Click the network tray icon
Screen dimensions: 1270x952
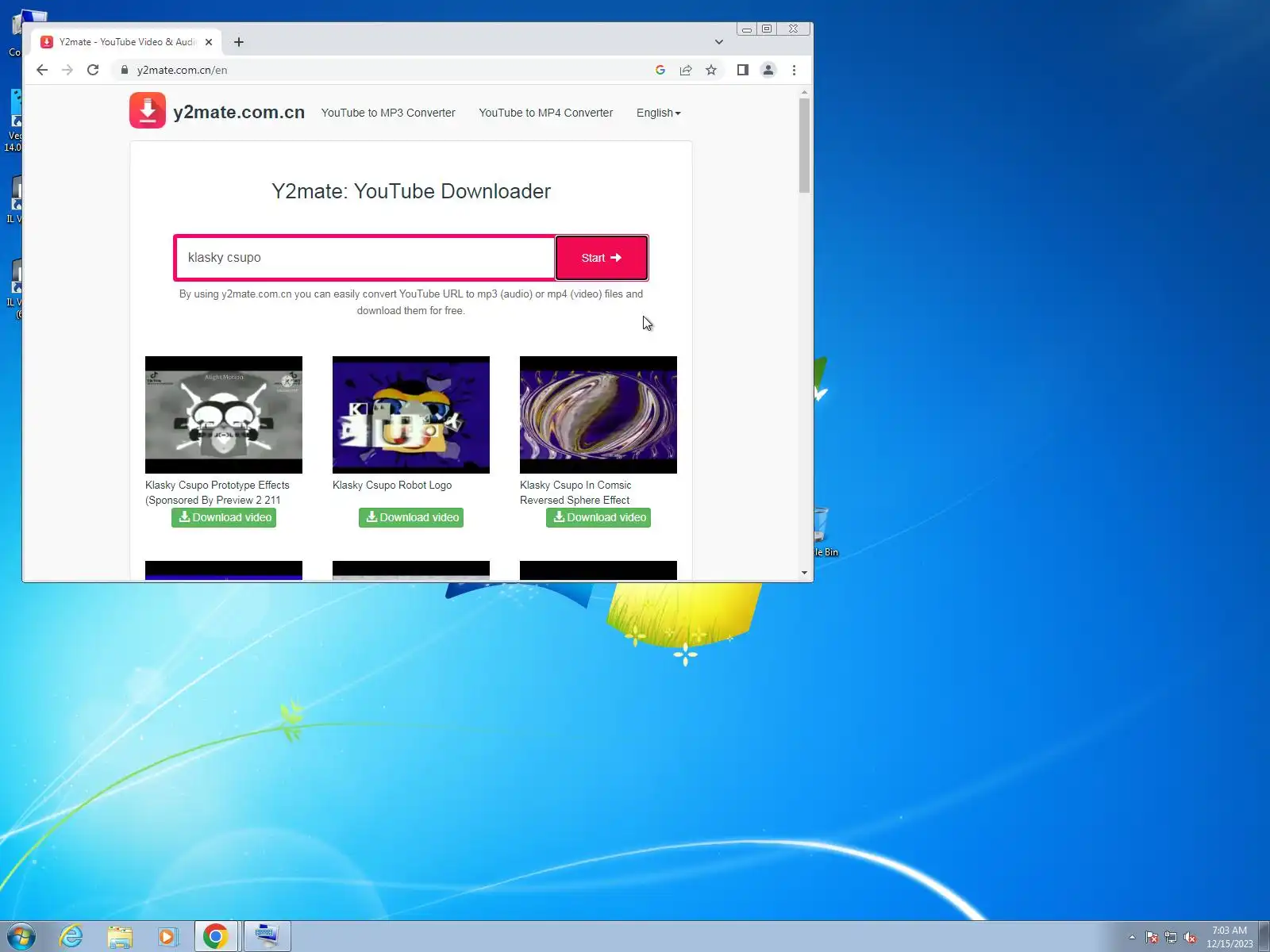point(1171,937)
